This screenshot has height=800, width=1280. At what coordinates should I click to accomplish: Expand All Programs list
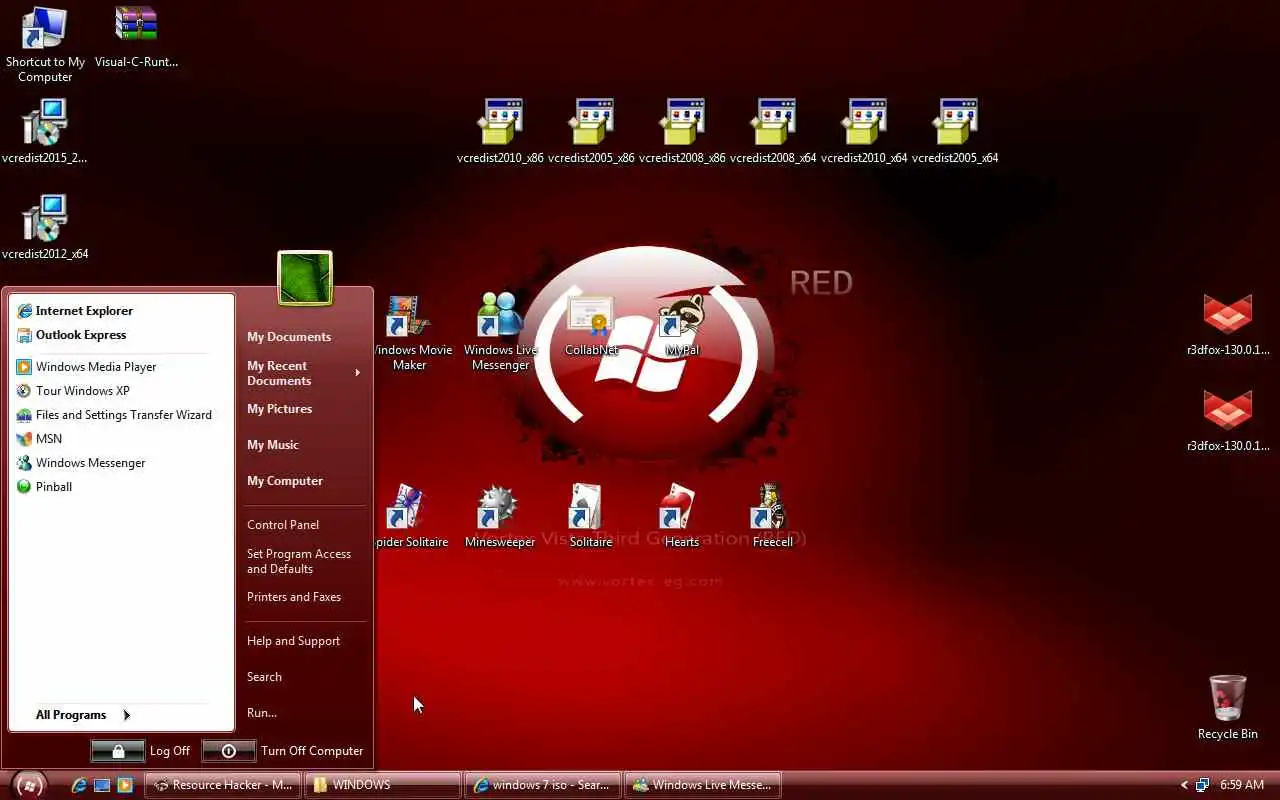(83, 715)
